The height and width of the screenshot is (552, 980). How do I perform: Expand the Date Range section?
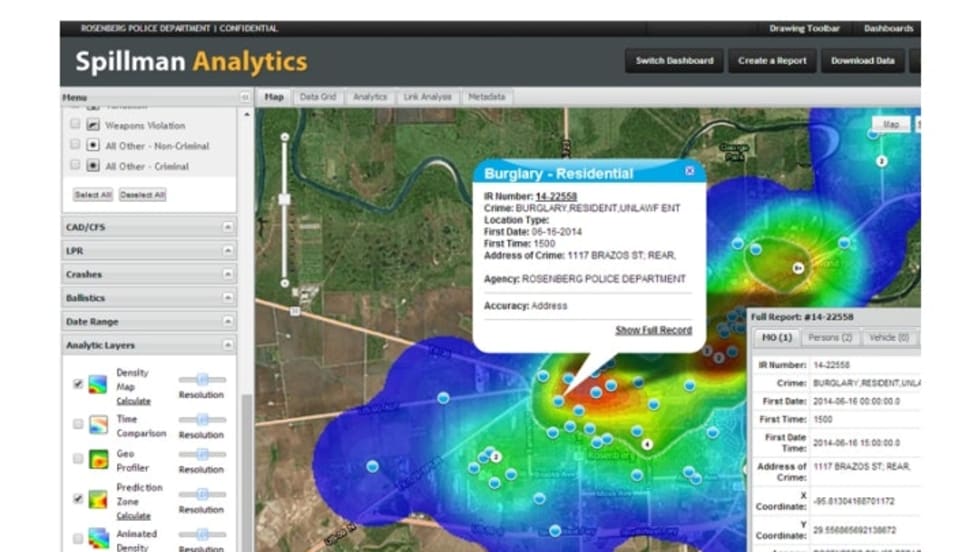click(x=227, y=322)
